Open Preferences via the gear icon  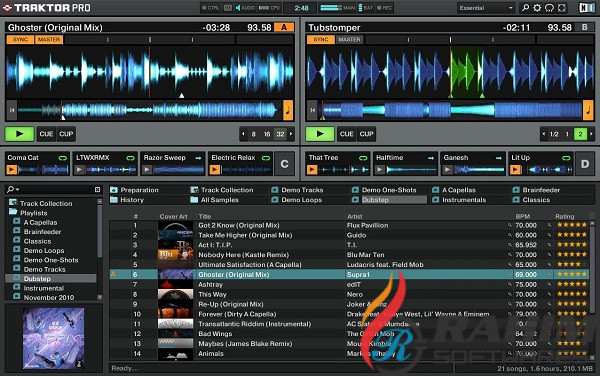[537, 8]
